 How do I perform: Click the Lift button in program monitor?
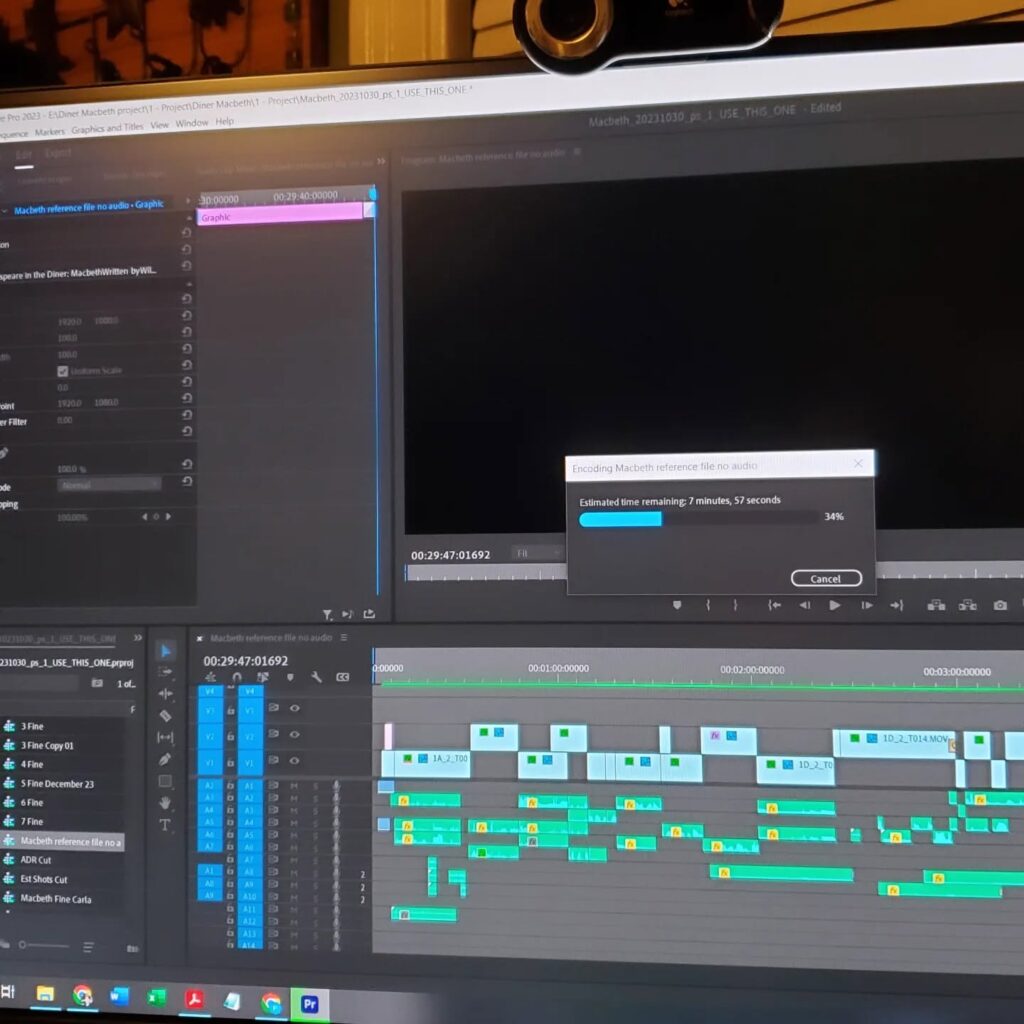pyautogui.click(x=936, y=605)
